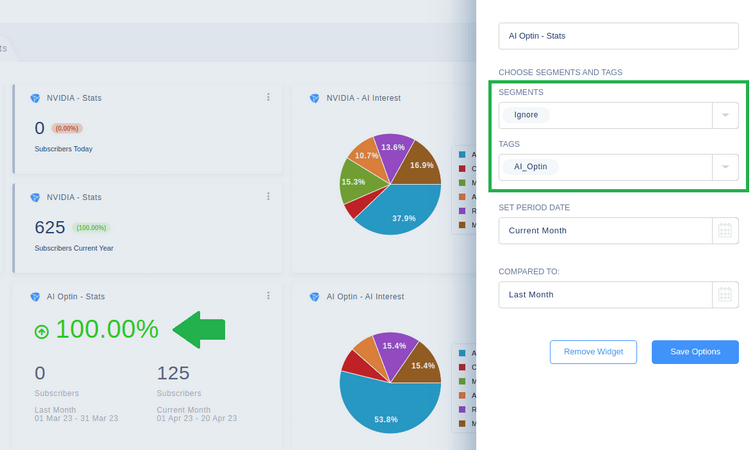Click shield icon of AI Optin - Stats widget
Image resolution: width=750 pixels, height=450 pixels.
pyautogui.click(x=35, y=297)
